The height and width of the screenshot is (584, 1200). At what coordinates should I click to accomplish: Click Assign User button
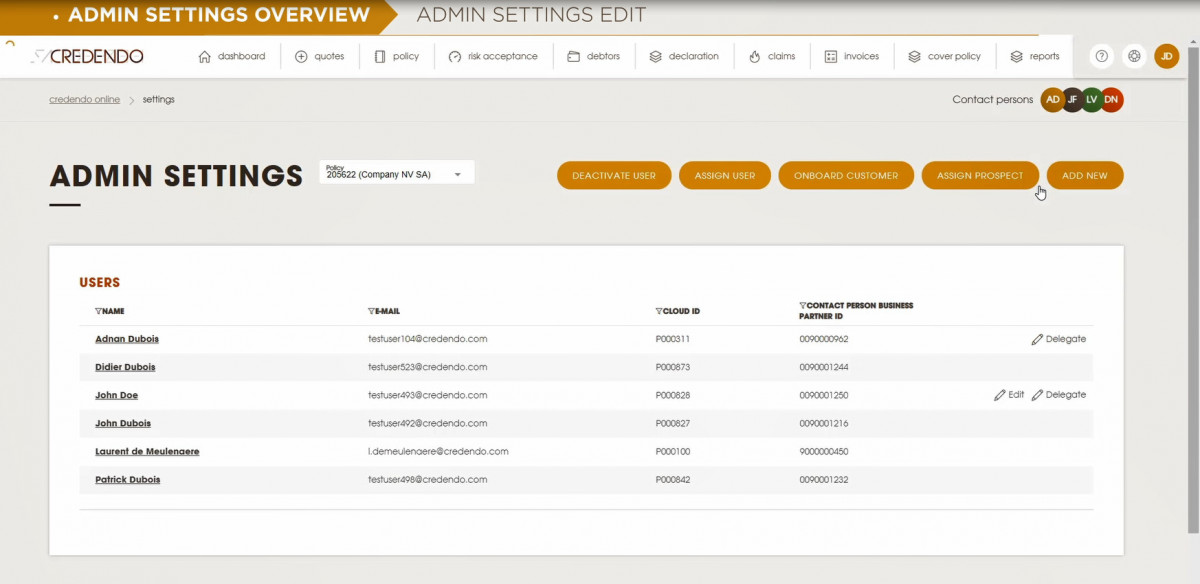[725, 175]
